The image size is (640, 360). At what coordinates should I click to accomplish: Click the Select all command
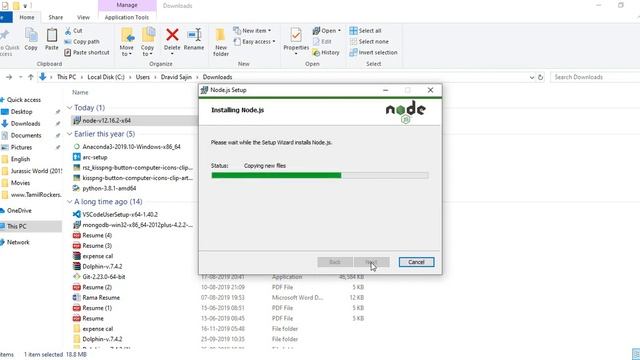(x=365, y=31)
